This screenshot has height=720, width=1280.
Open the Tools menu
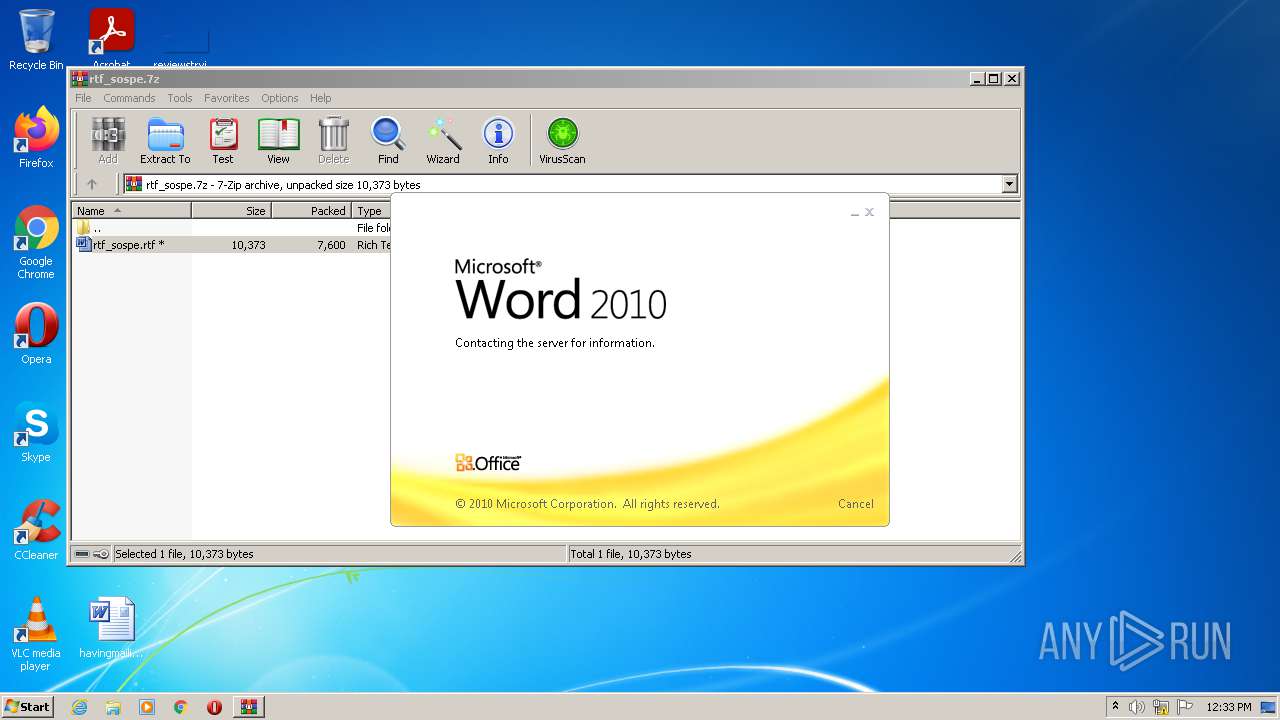180,98
